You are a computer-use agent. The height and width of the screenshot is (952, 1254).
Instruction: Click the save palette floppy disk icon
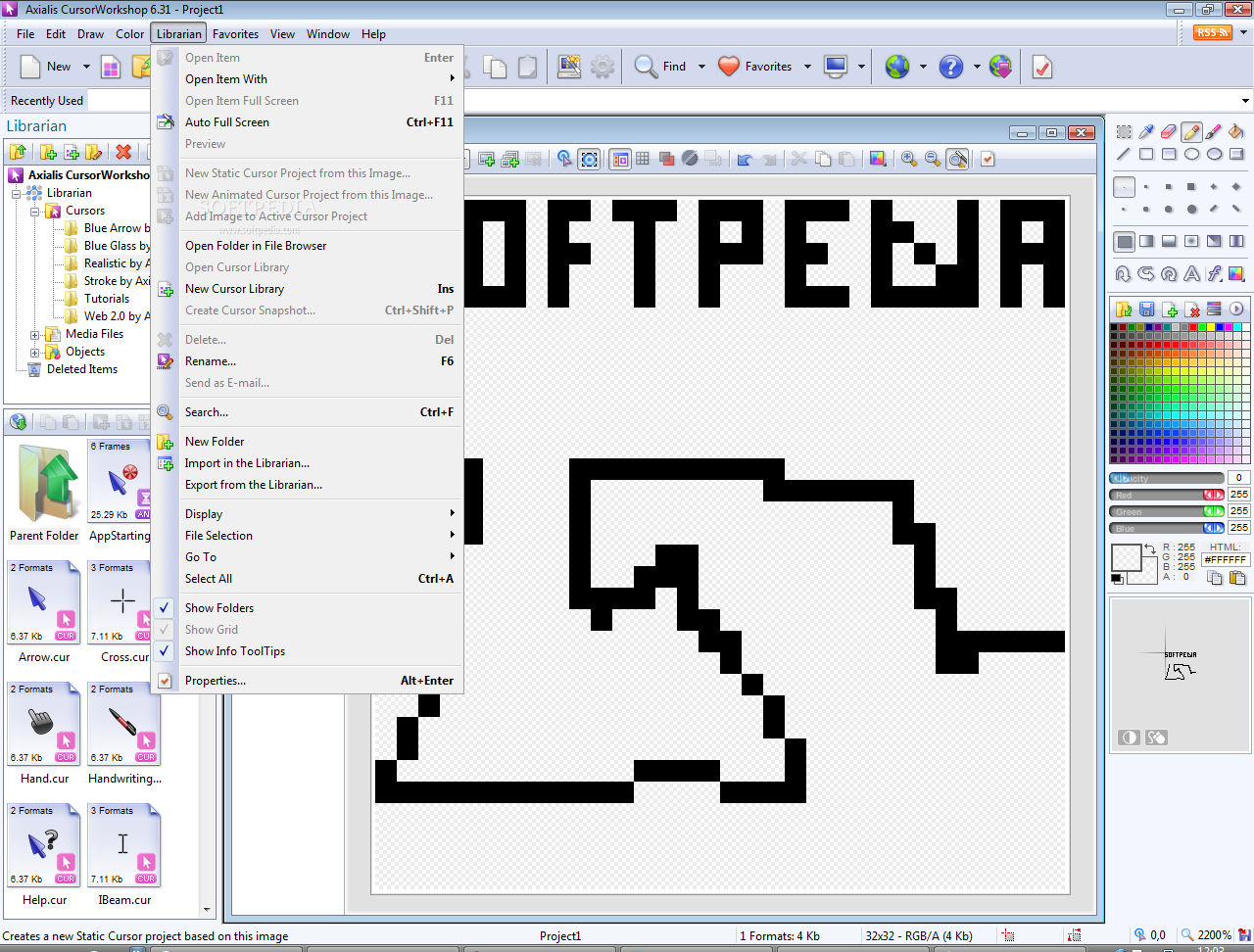click(1146, 309)
